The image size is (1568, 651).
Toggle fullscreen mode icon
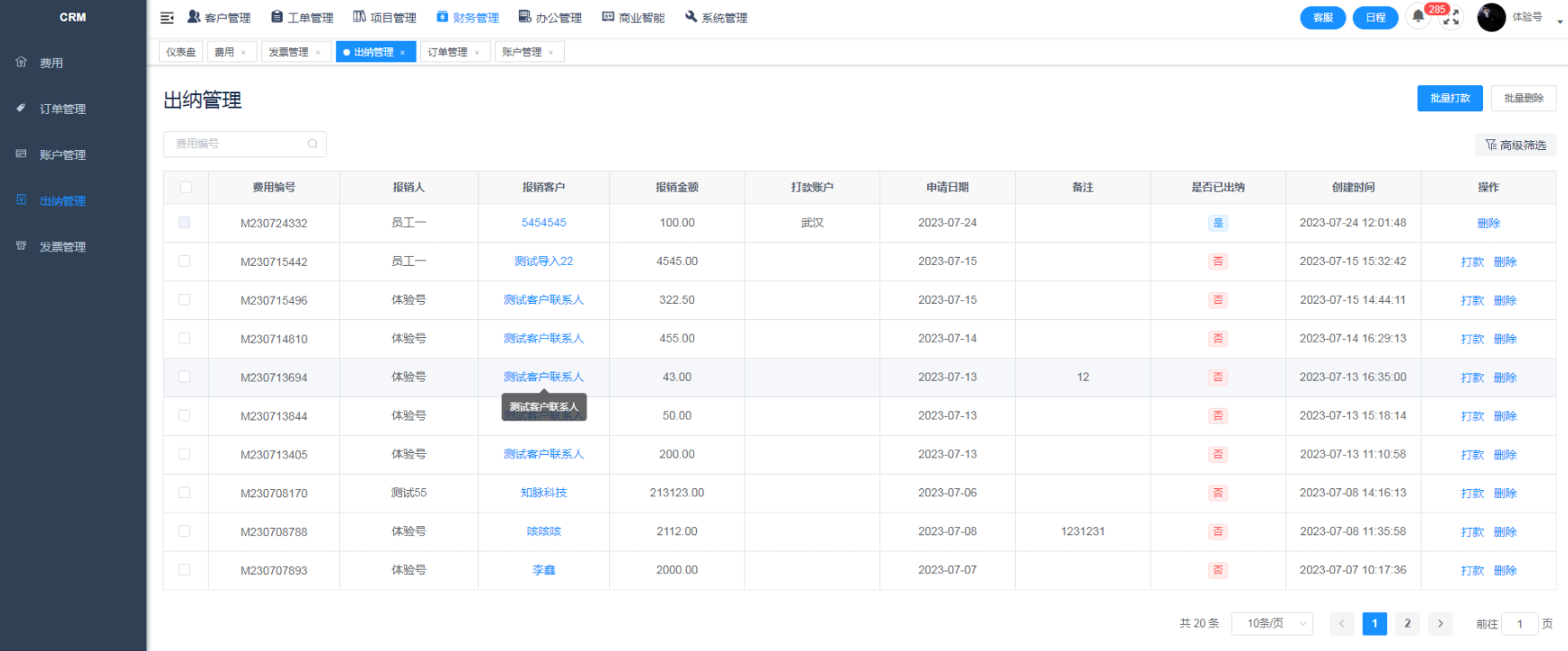pos(1451,18)
